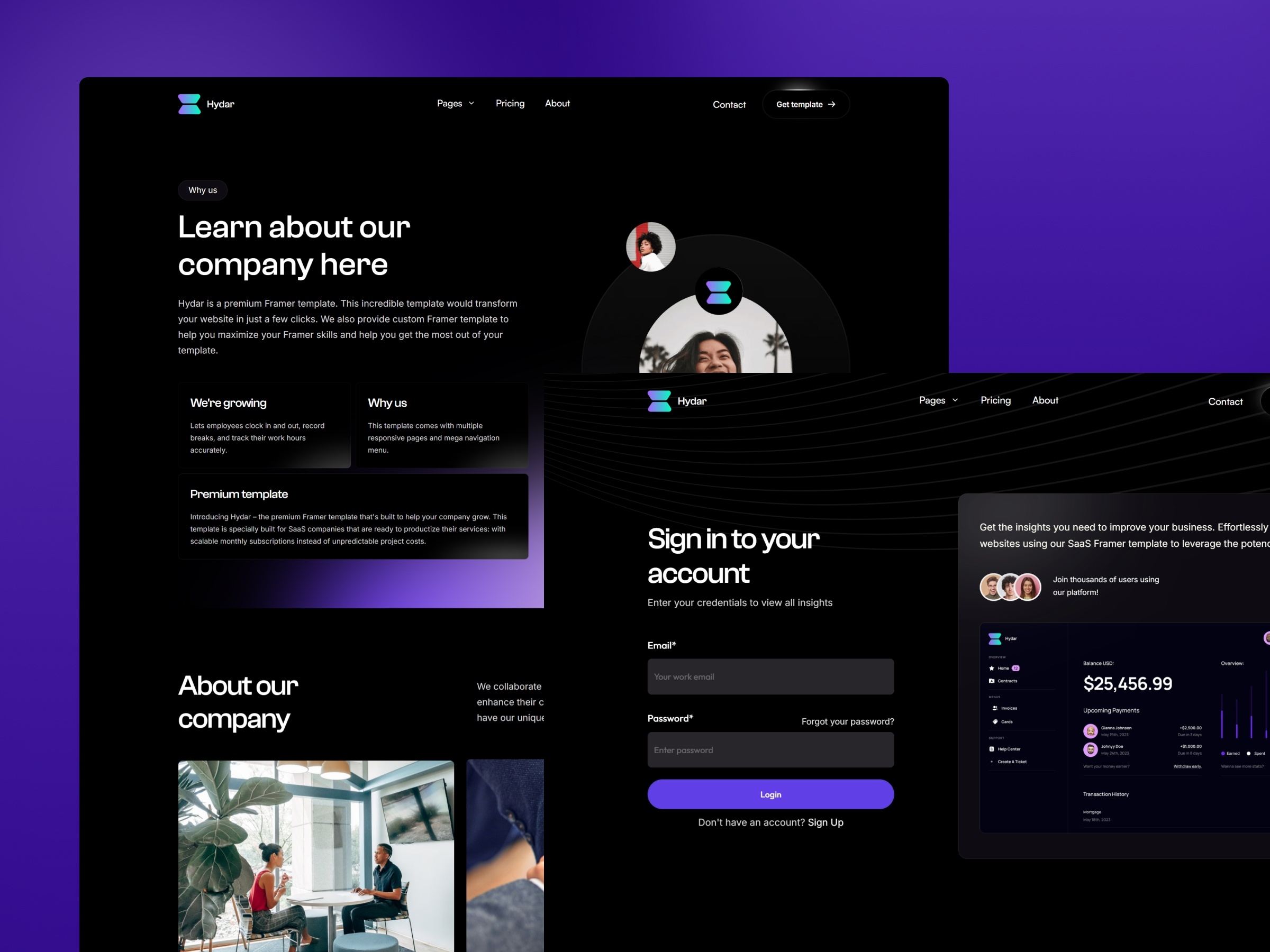Click the Email input field

770,677
